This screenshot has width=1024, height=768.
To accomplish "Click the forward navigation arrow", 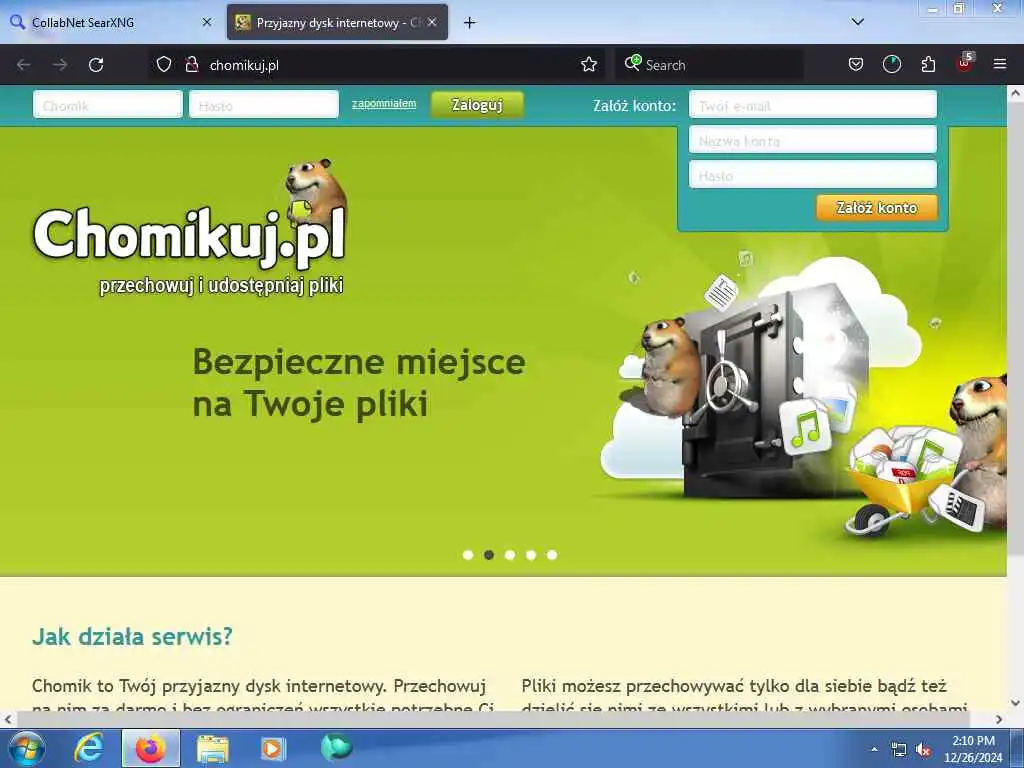I will coord(60,65).
